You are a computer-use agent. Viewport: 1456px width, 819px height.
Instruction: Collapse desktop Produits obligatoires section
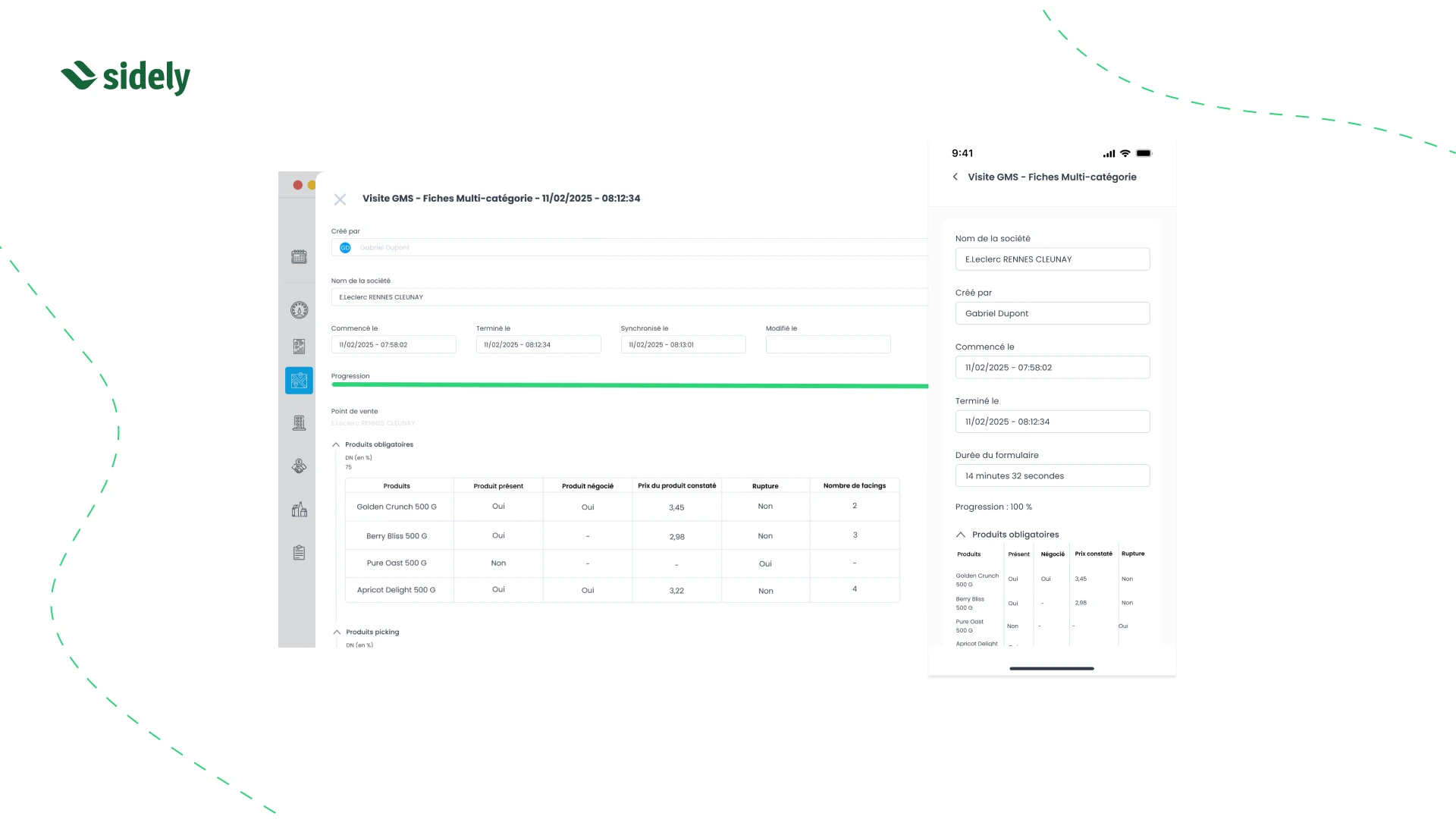point(336,444)
